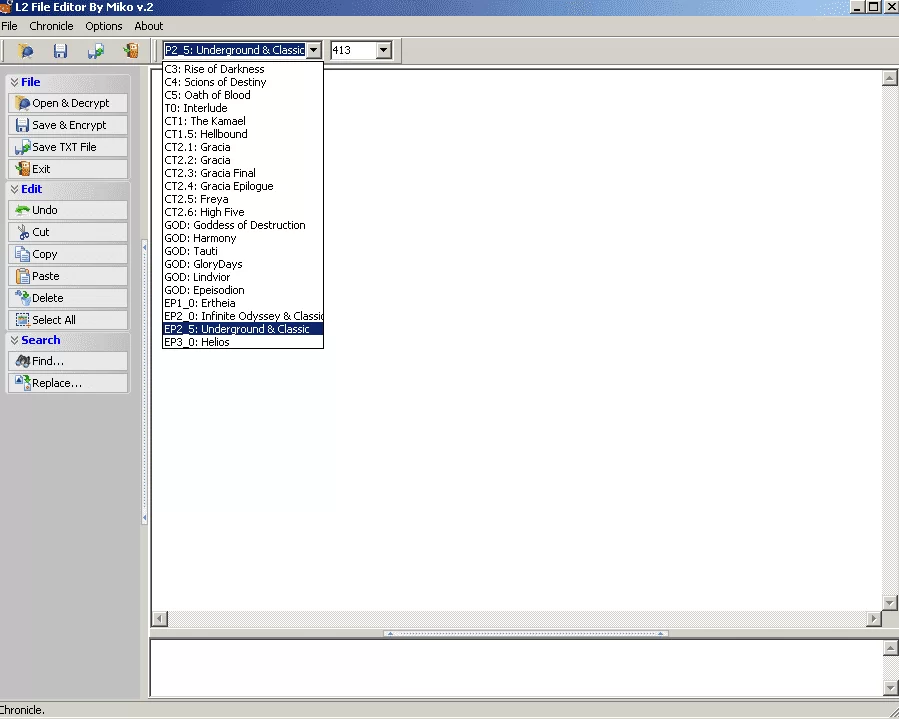Image resolution: width=899 pixels, height=719 pixels.
Task: Click the Save TXT toolbar icon
Action: point(96,50)
